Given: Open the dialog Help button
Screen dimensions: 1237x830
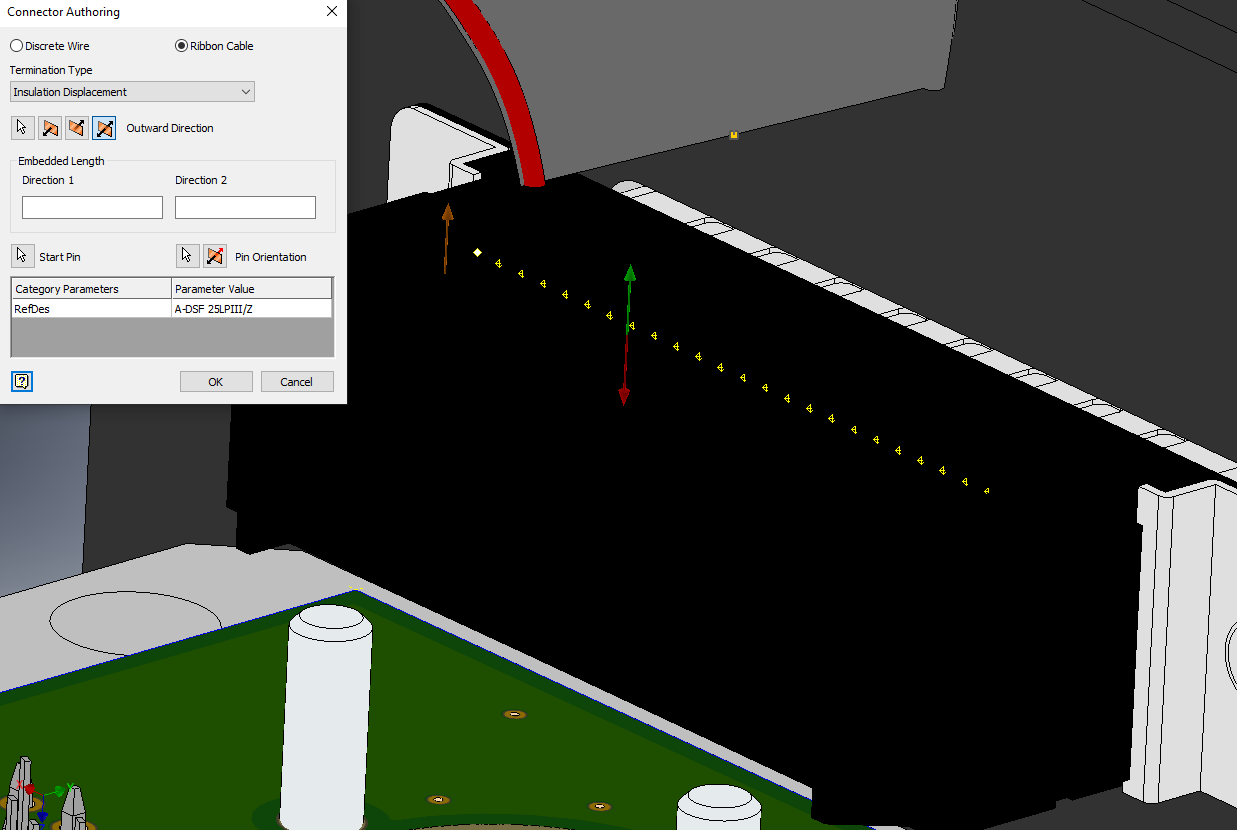Looking at the screenshot, I should [x=21, y=381].
